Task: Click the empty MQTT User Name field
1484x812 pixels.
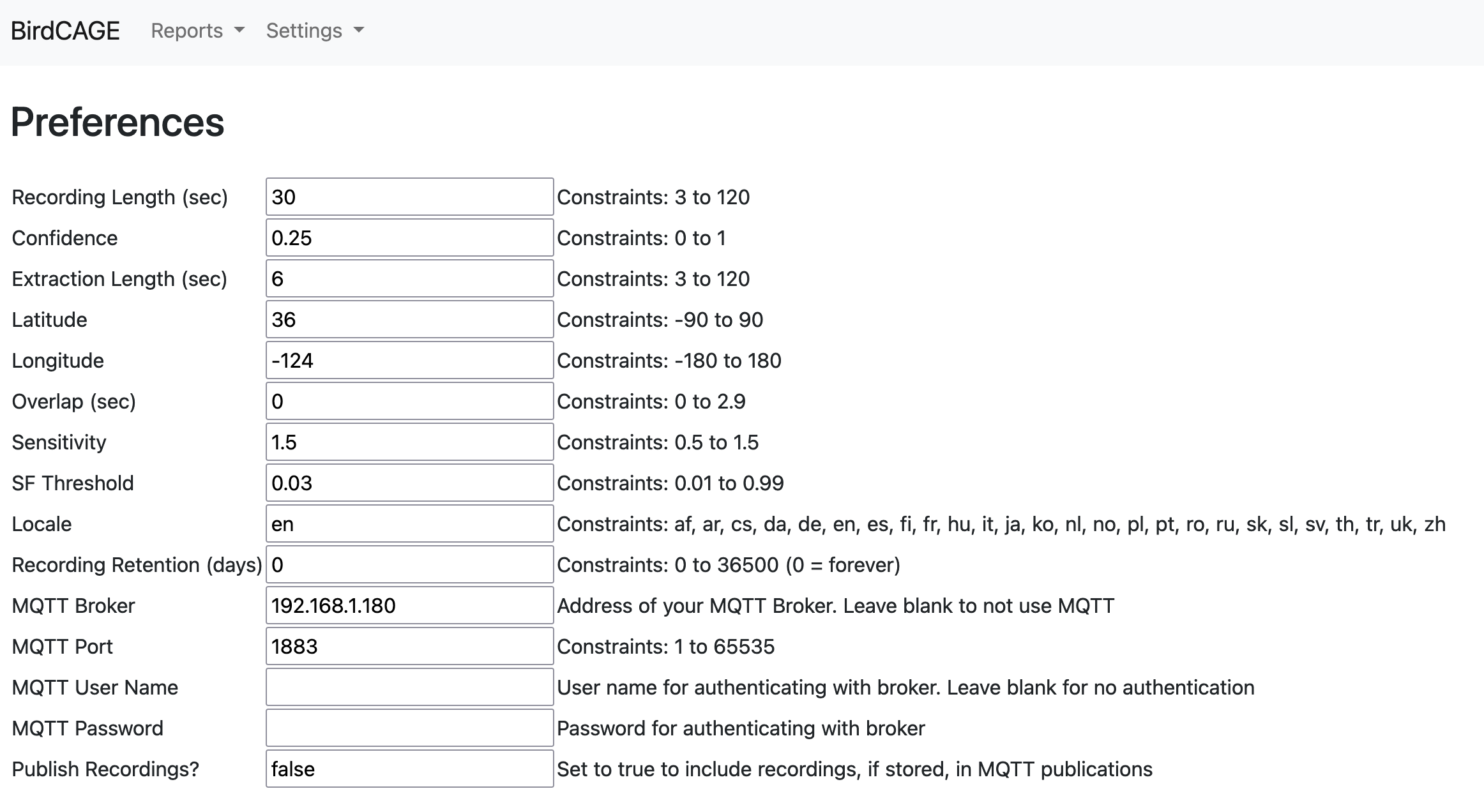Action: point(409,687)
